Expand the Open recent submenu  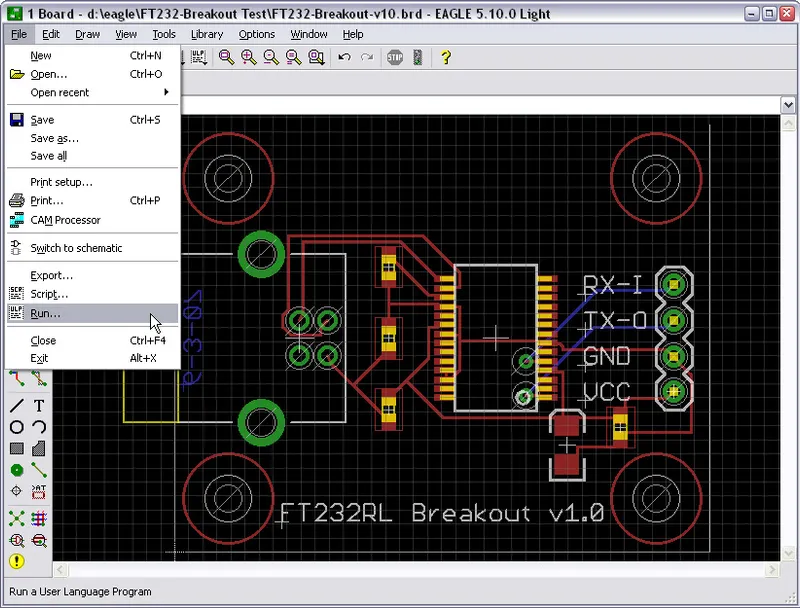pyautogui.click(x=60, y=92)
